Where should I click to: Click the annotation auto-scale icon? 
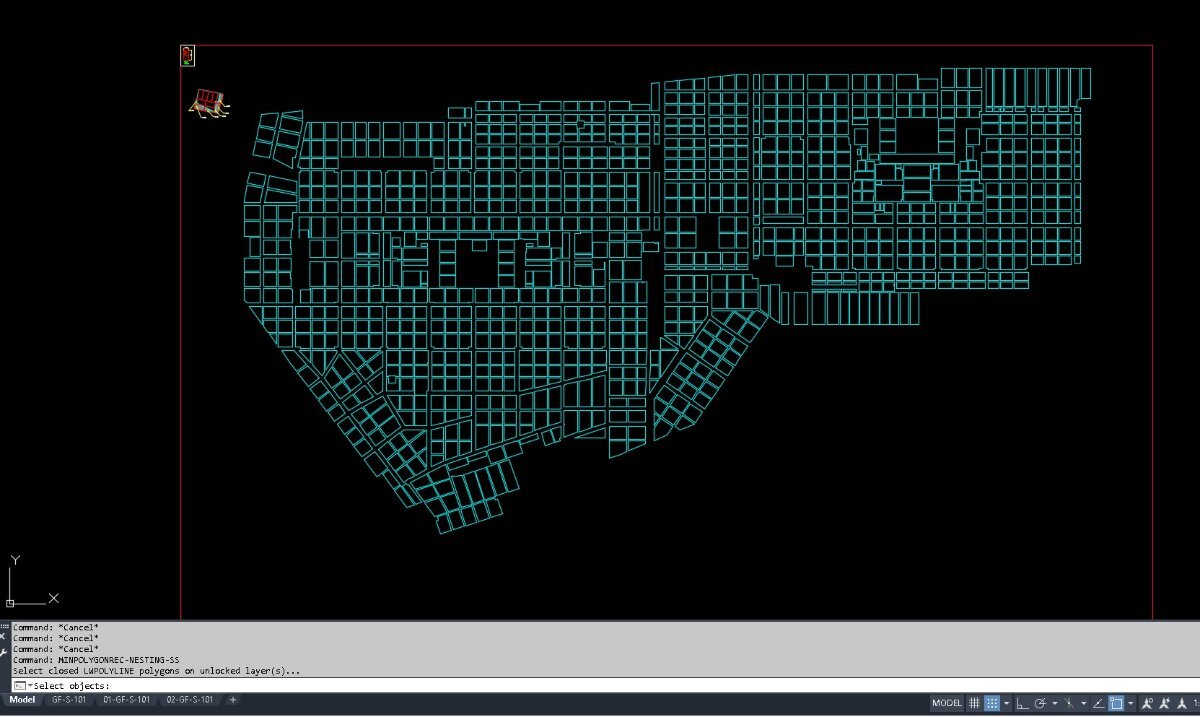(1163, 703)
